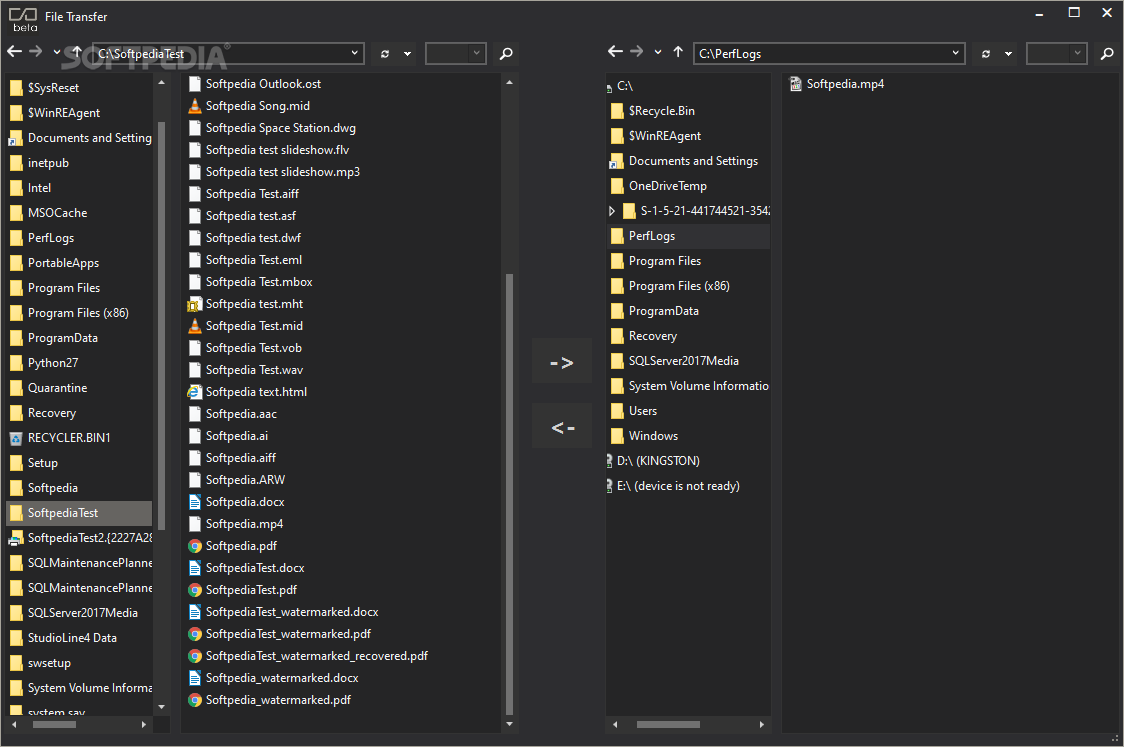Select the PerfLogs folder in right tree
Viewport: 1124px width, 747px height.
pyautogui.click(x=688, y=236)
